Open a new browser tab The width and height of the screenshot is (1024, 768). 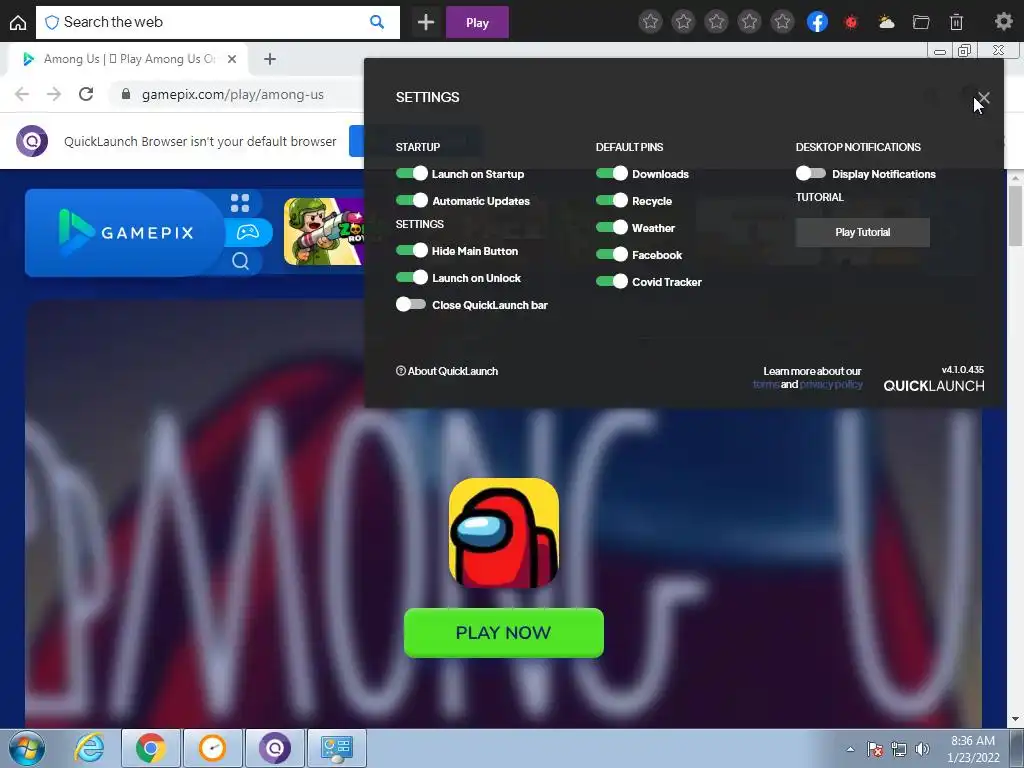[270, 59]
